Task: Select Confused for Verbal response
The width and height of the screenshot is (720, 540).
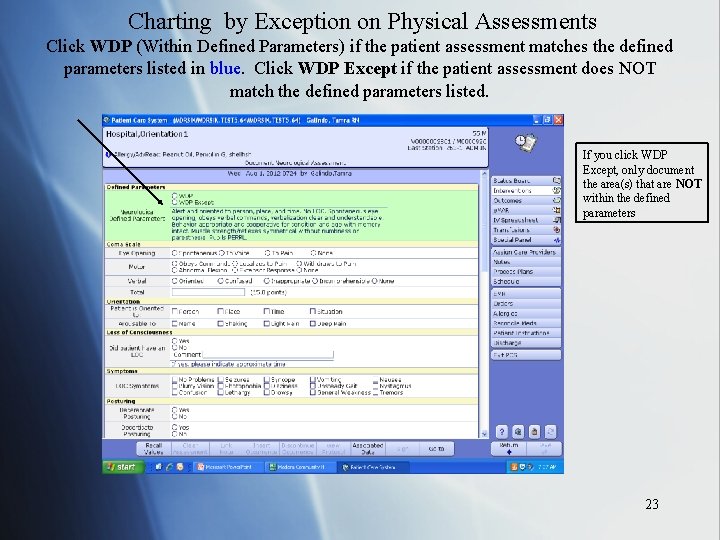Action: pos(220,281)
